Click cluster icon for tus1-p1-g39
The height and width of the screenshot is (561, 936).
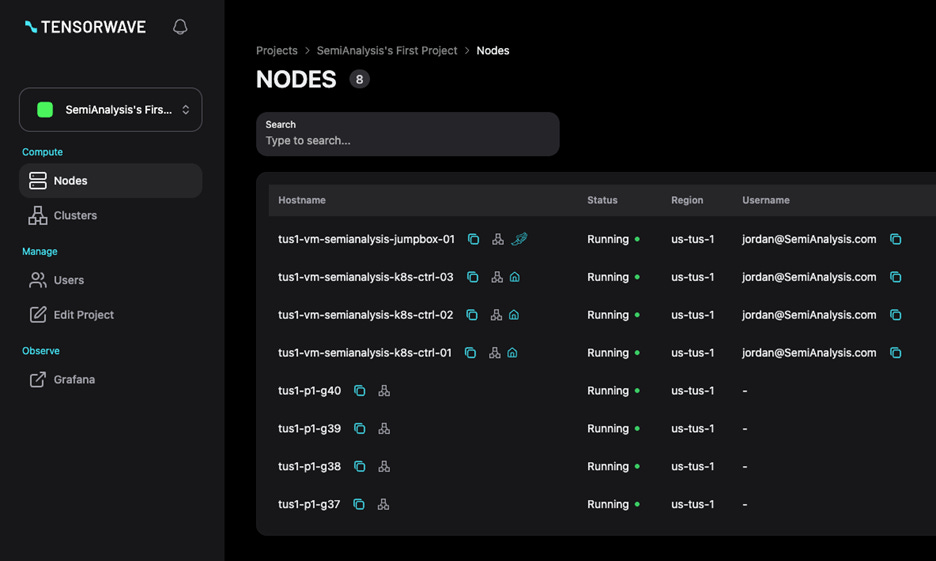coord(384,429)
